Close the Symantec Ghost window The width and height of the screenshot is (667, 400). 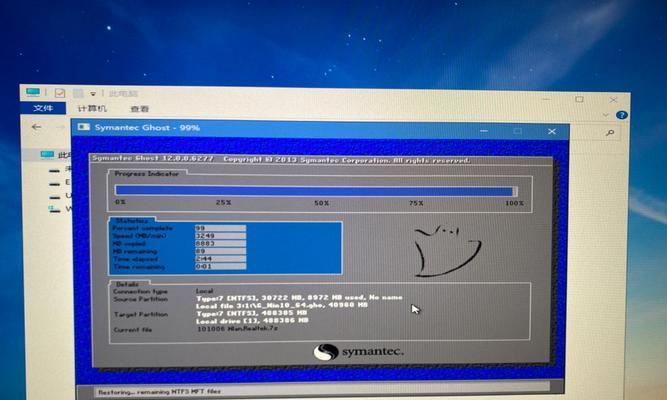click(x=552, y=131)
